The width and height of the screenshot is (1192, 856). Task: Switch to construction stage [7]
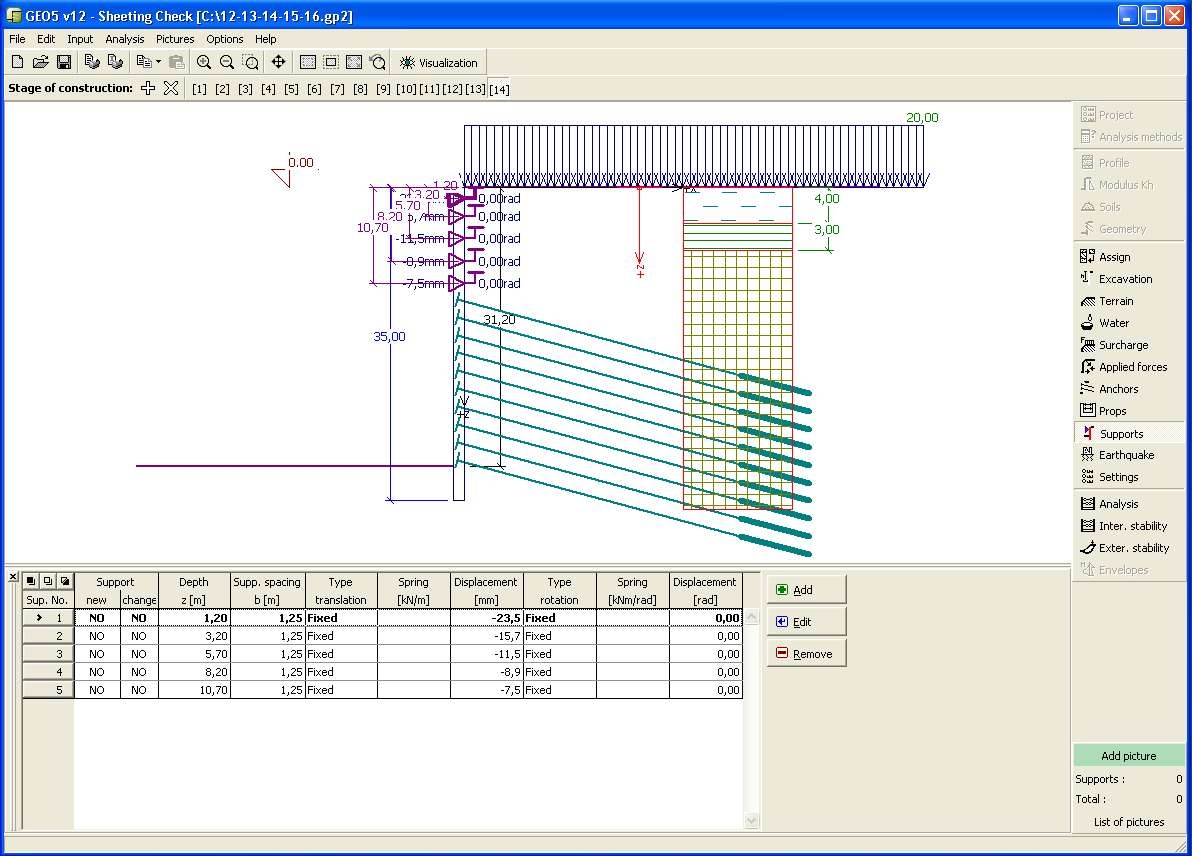click(337, 89)
